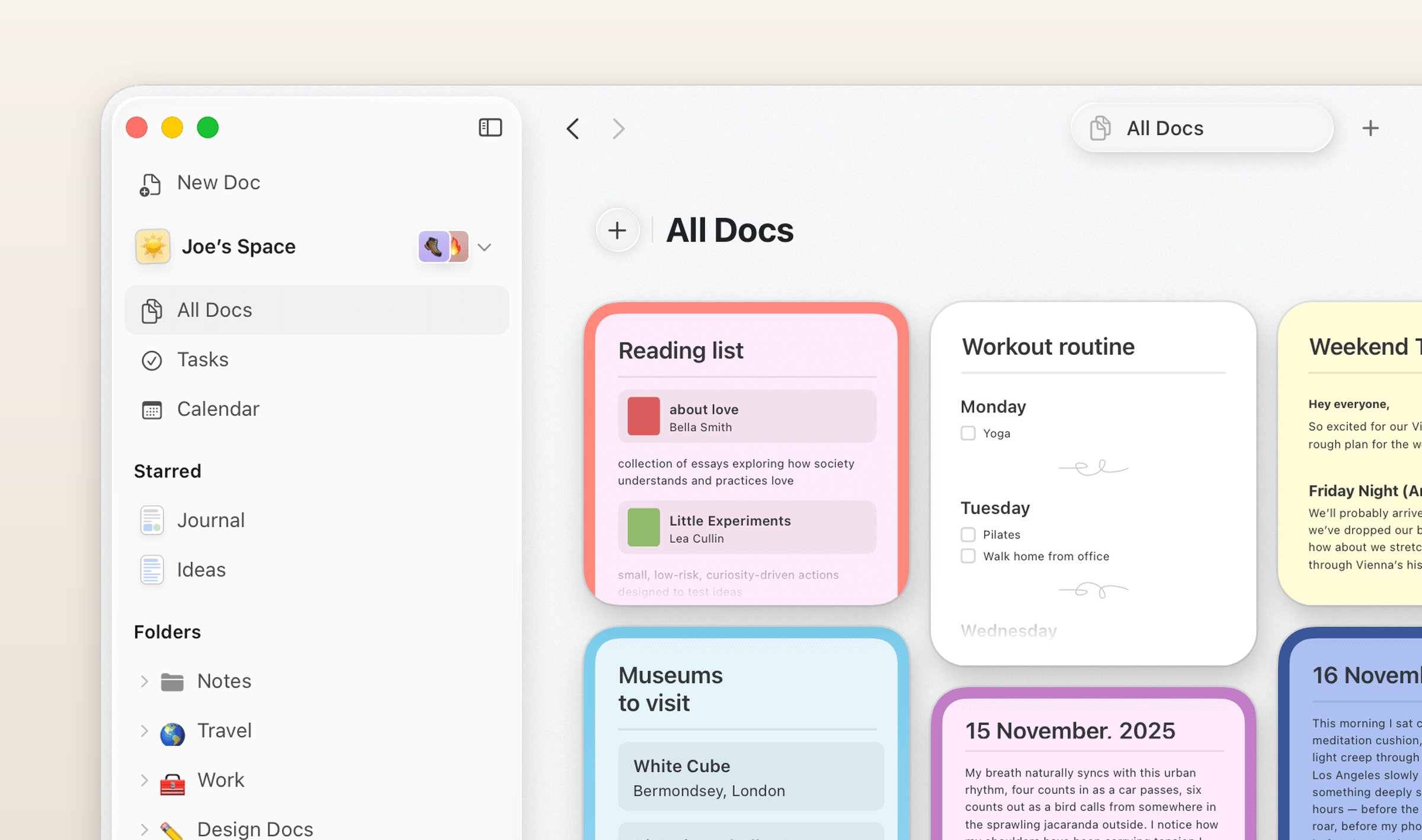Open Calendar in the sidebar
Image resolution: width=1422 pixels, height=840 pixels.
point(317,409)
